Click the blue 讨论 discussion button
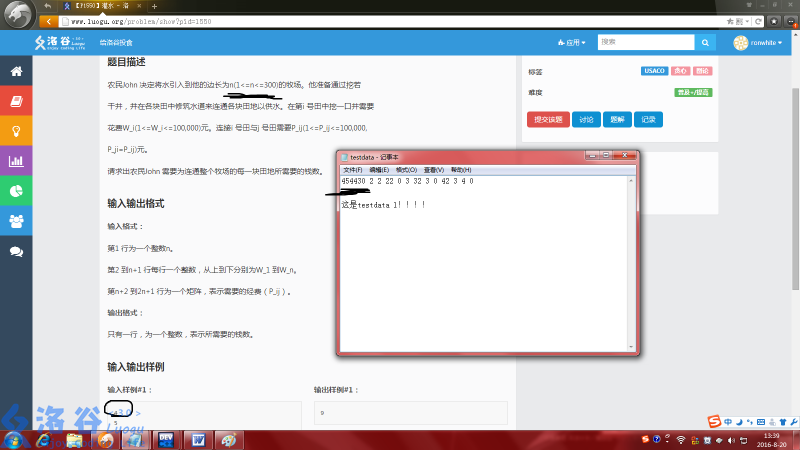 point(585,119)
